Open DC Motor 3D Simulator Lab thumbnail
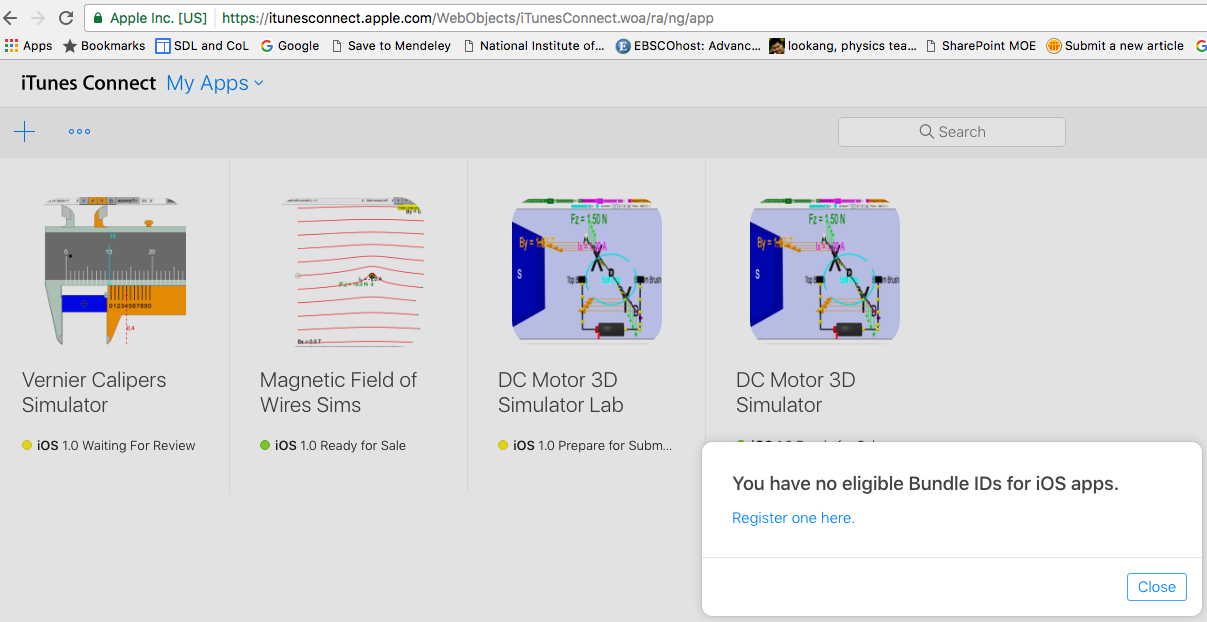This screenshot has height=622, width=1207. [587, 272]
